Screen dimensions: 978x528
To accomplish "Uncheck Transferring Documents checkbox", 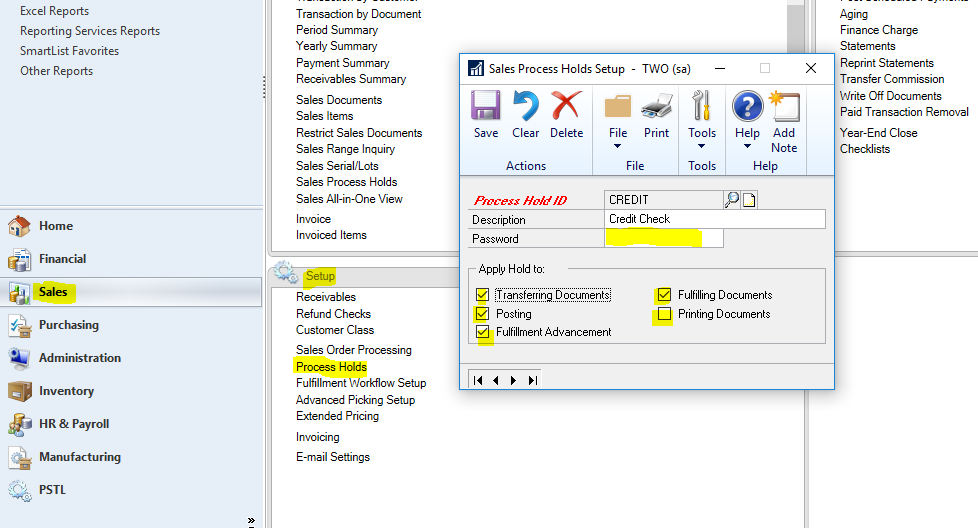I will pyautogui.click(x=482, y=294).
